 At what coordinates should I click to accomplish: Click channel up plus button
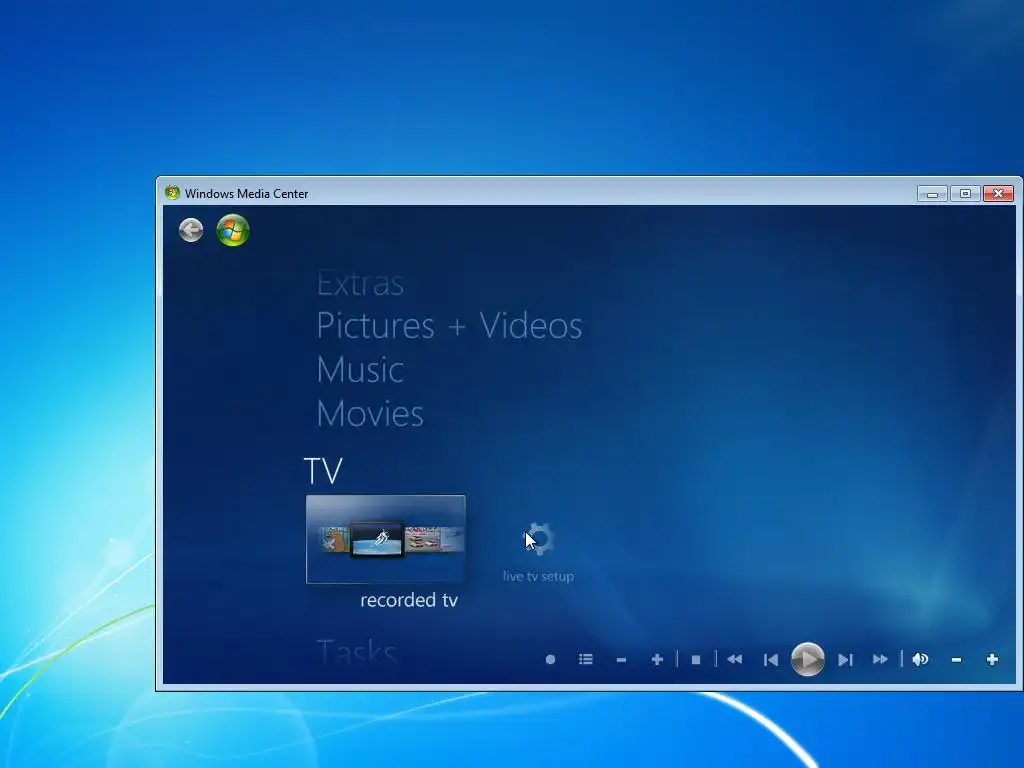[x=657, y=660]
